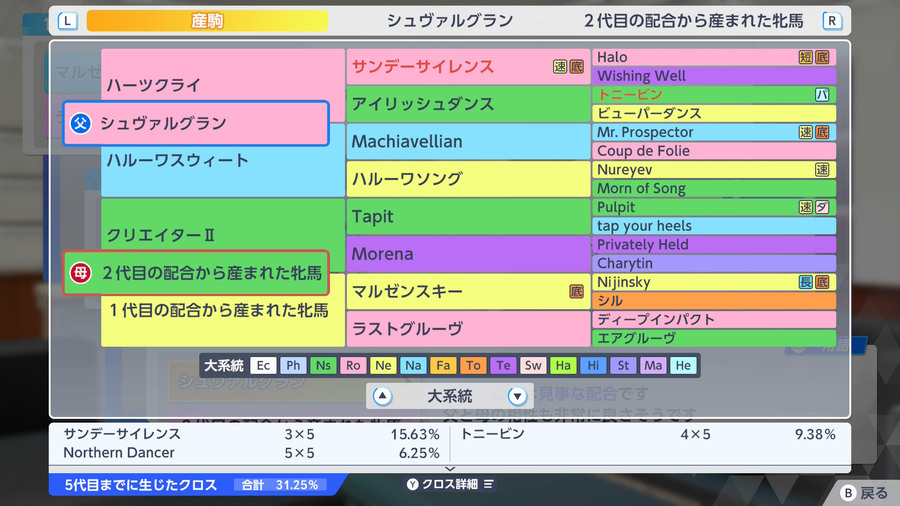
Task: Select the orange シル pedigree cell
Action: pyautogui.click(x=714, y=301)
